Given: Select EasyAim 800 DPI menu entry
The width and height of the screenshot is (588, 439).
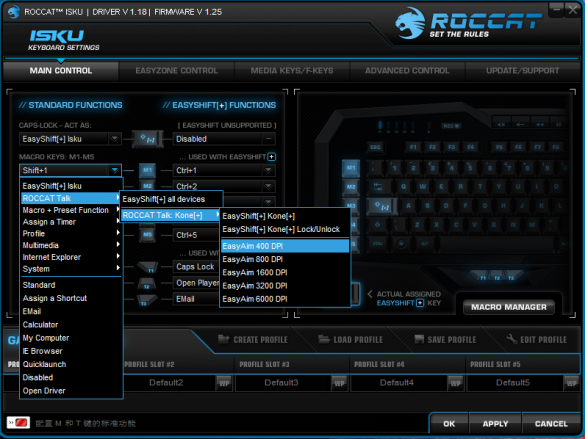Looking at the screenshot, I should [x=285, y=259].
